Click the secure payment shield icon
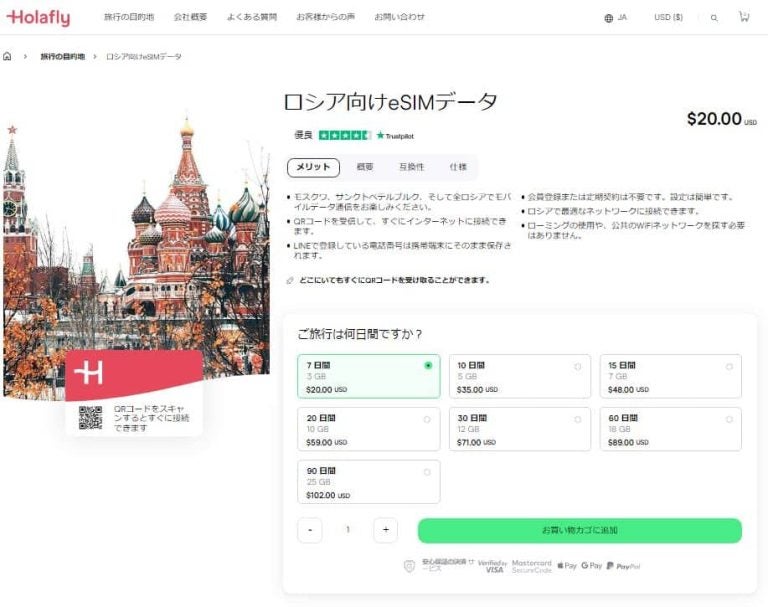The image size is (768, 607). pos(409,566)
